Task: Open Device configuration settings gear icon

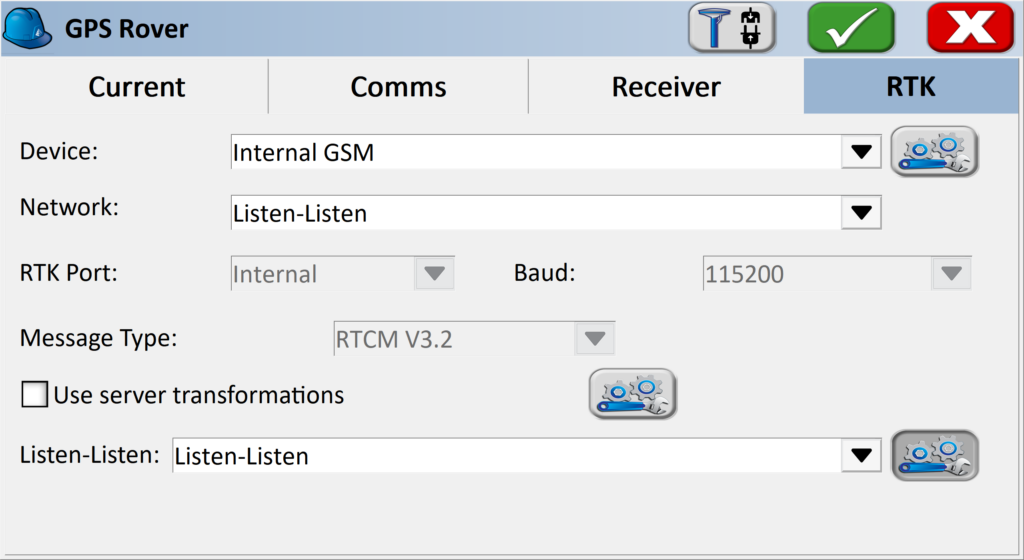Action: (x=934, y=152)
